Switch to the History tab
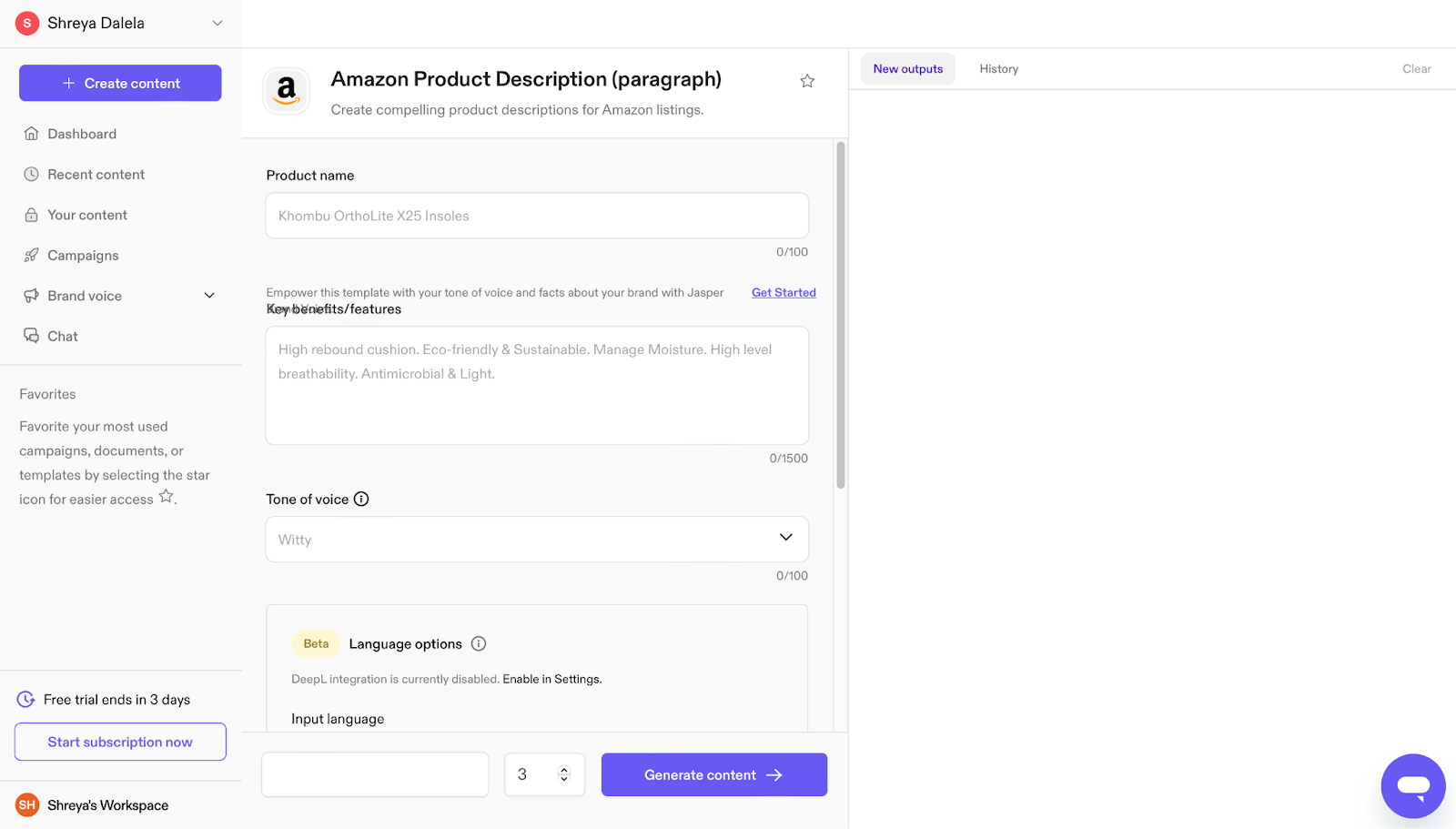Image resolution: width=1456 pixels, height=829 pixels. (x=999, y=68)
